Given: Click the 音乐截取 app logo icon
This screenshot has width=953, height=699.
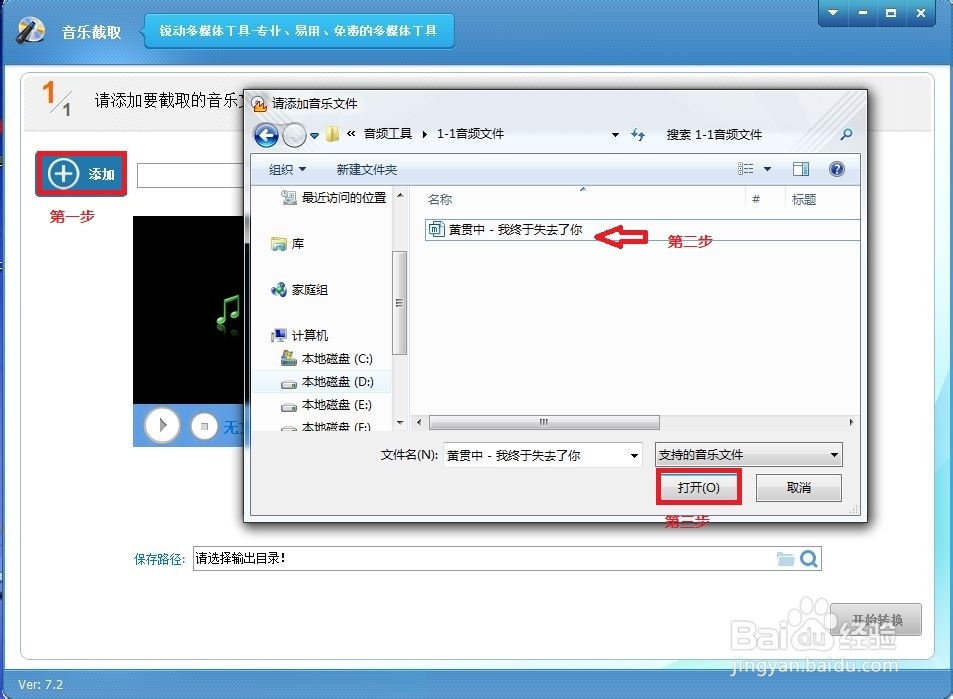Looking at the screenshot, I should [30, 30].
